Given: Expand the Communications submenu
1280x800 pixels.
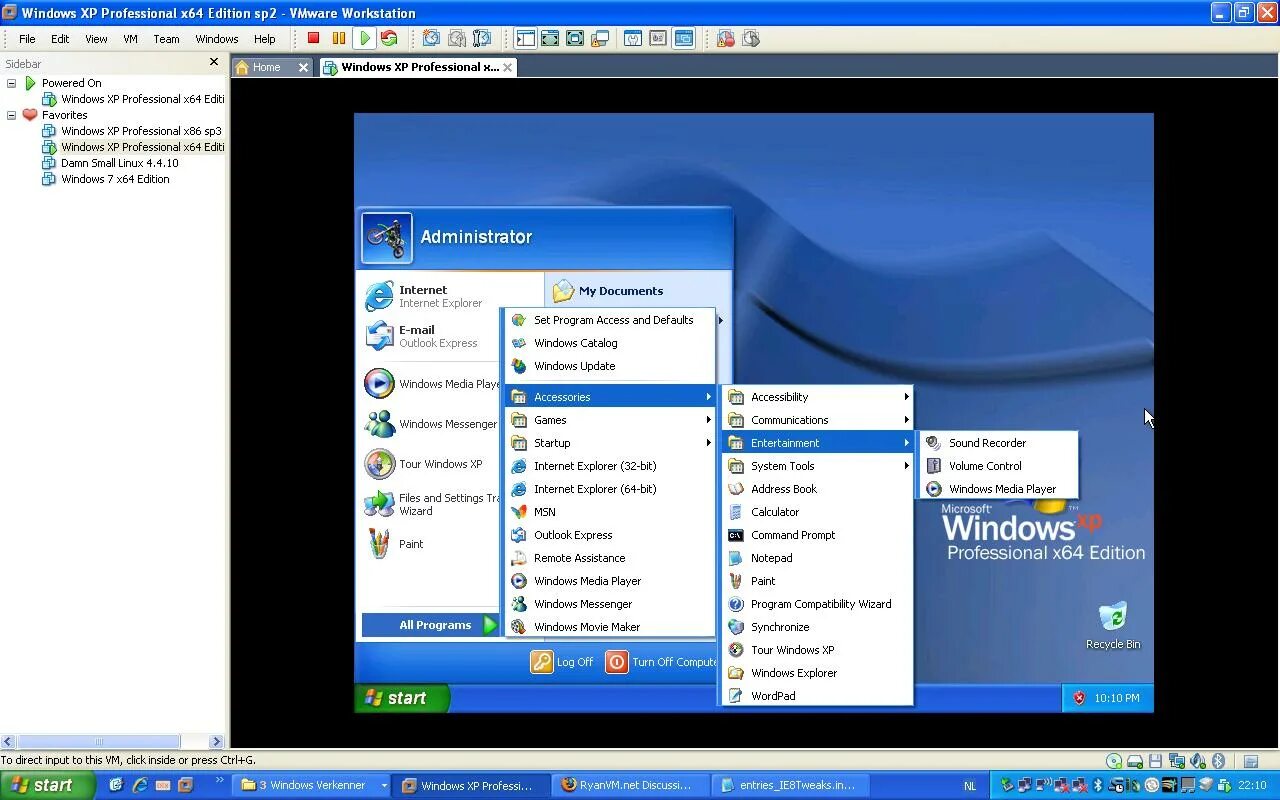Looking at the screenshot, I should coord(817,420).
